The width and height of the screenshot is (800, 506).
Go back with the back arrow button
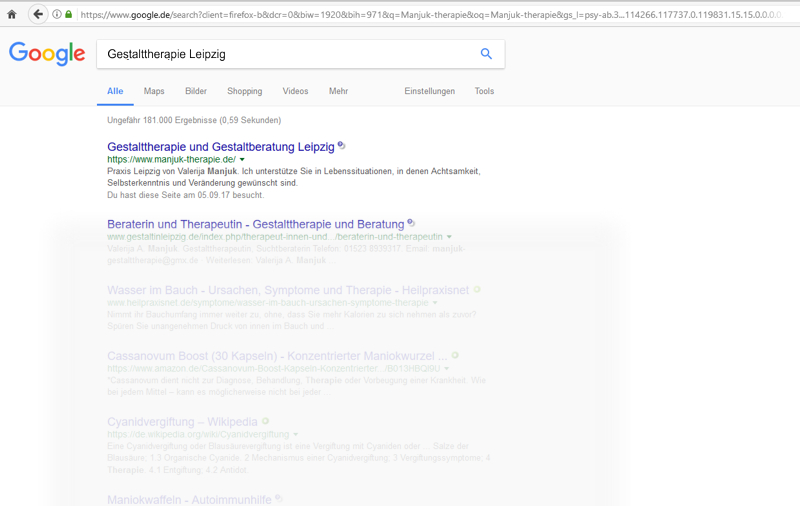coord(38,14)
